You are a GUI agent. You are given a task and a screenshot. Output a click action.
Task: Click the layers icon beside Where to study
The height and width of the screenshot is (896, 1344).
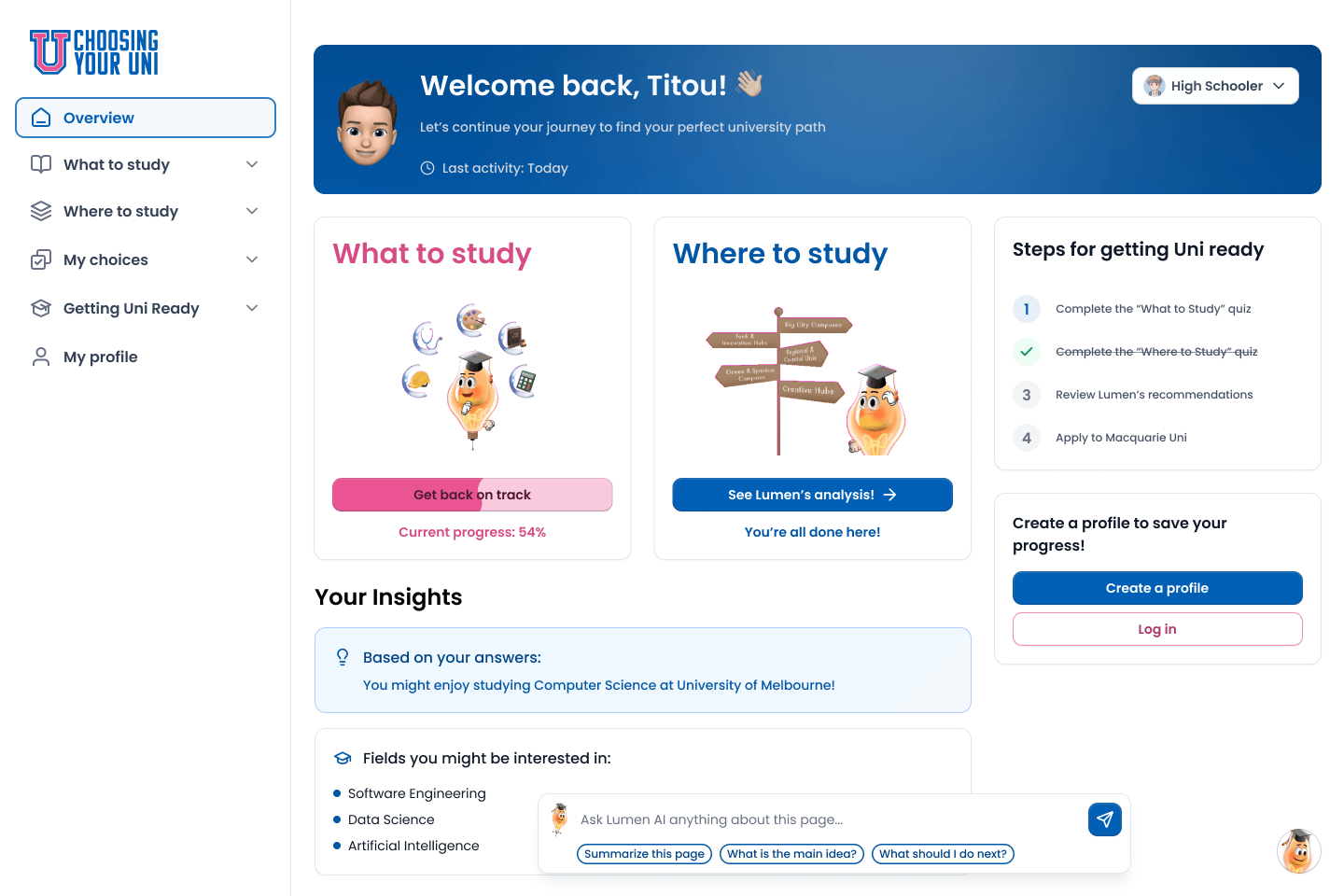(x=41, y=211)
